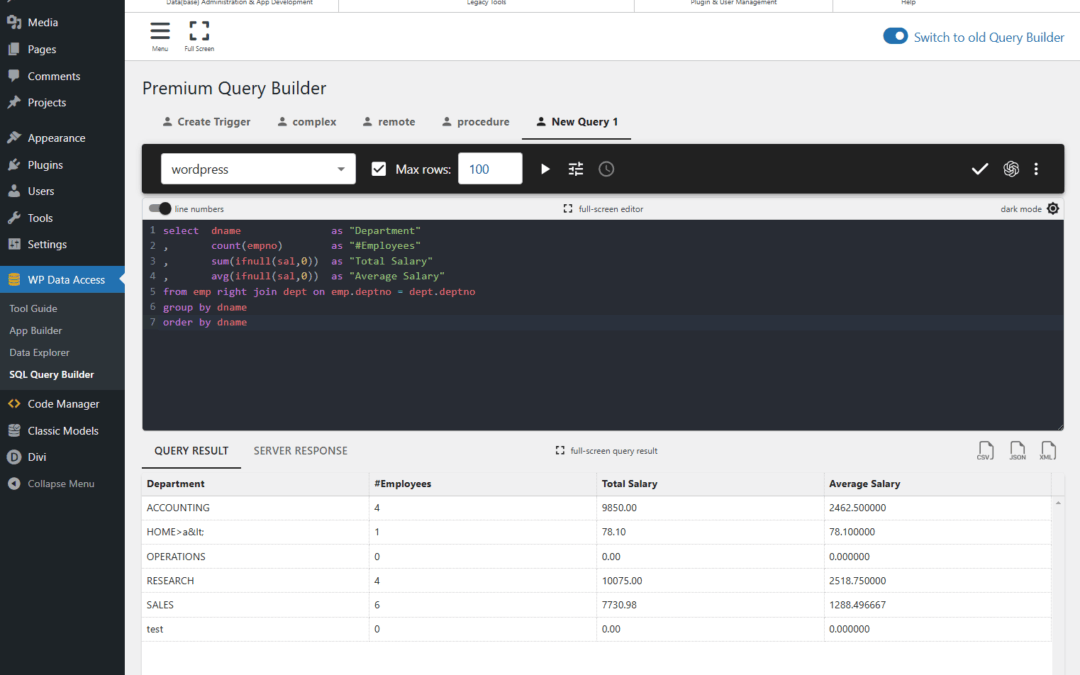
Task: Click the 10075.00 total salary cell
Action: click(710, 581)
